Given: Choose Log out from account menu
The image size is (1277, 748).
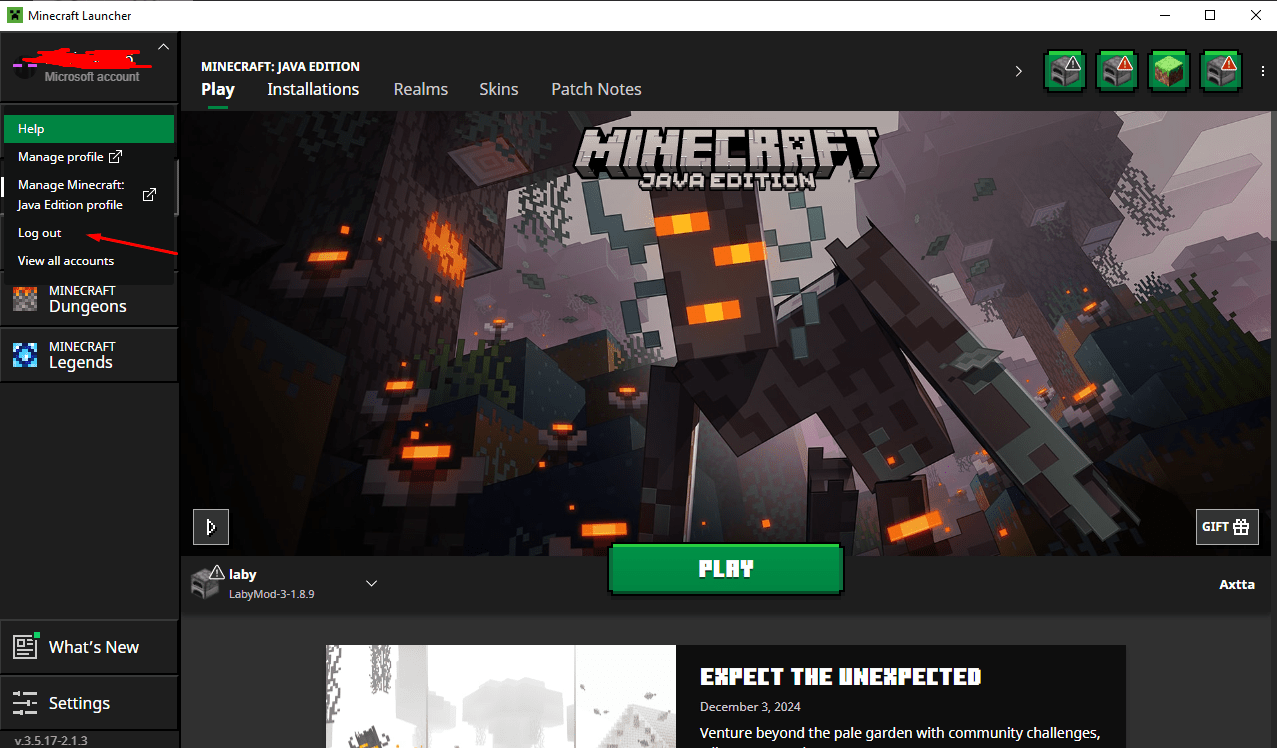Looking at the screenshot, I should 40,233.
